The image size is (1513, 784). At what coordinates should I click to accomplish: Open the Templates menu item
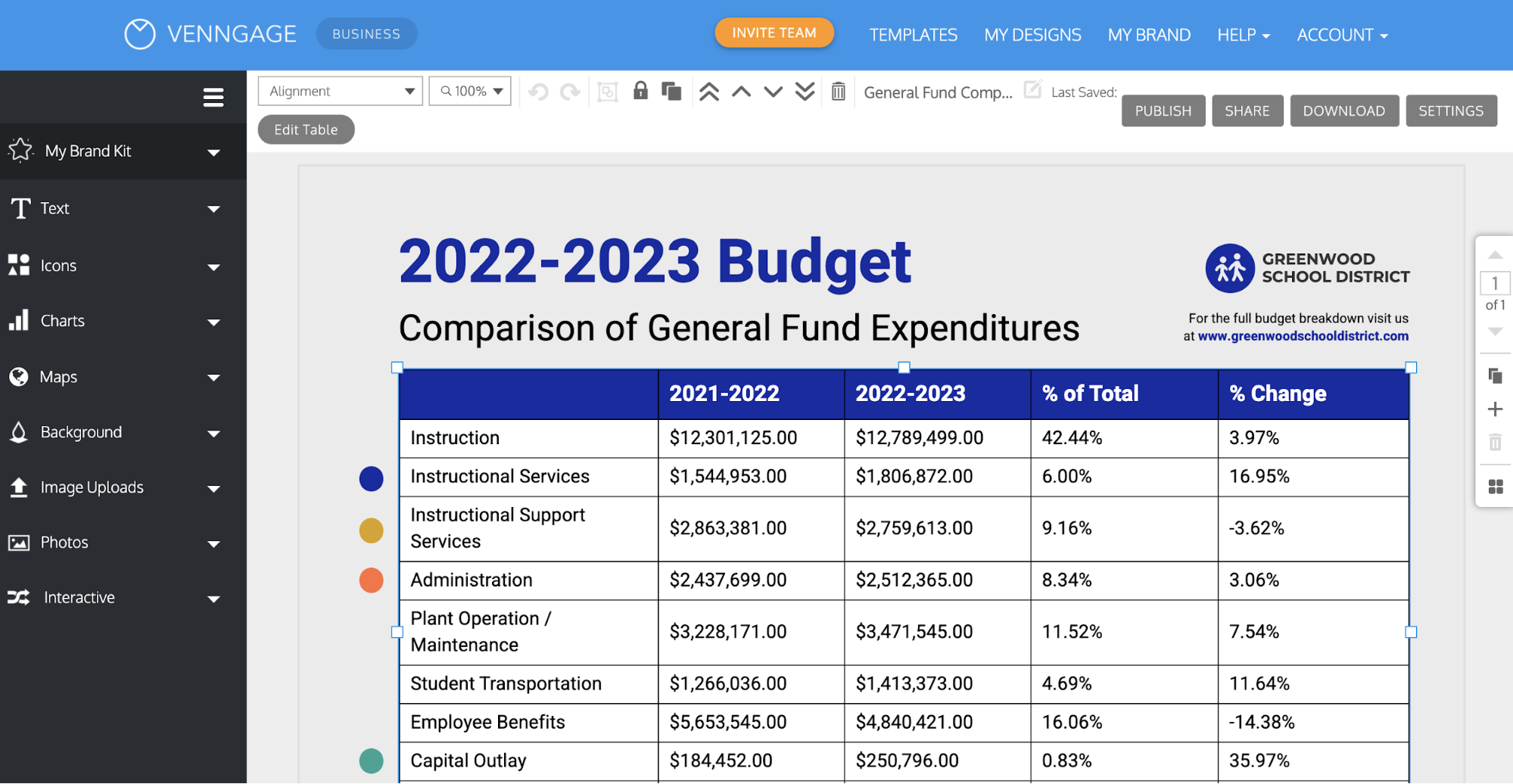(913, 35)
